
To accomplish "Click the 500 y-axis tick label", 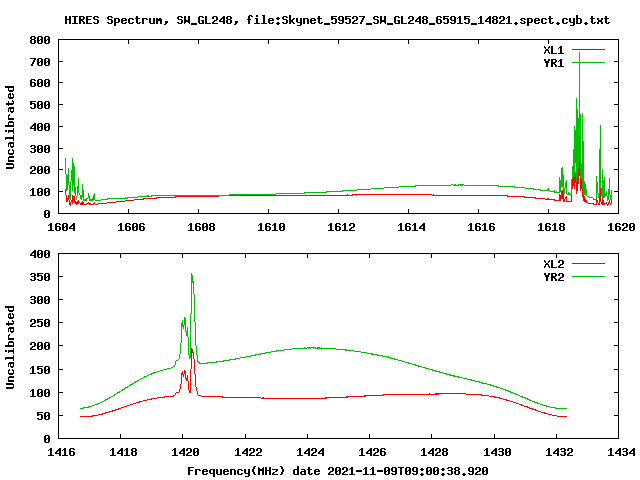I will [x=40, y=105].
